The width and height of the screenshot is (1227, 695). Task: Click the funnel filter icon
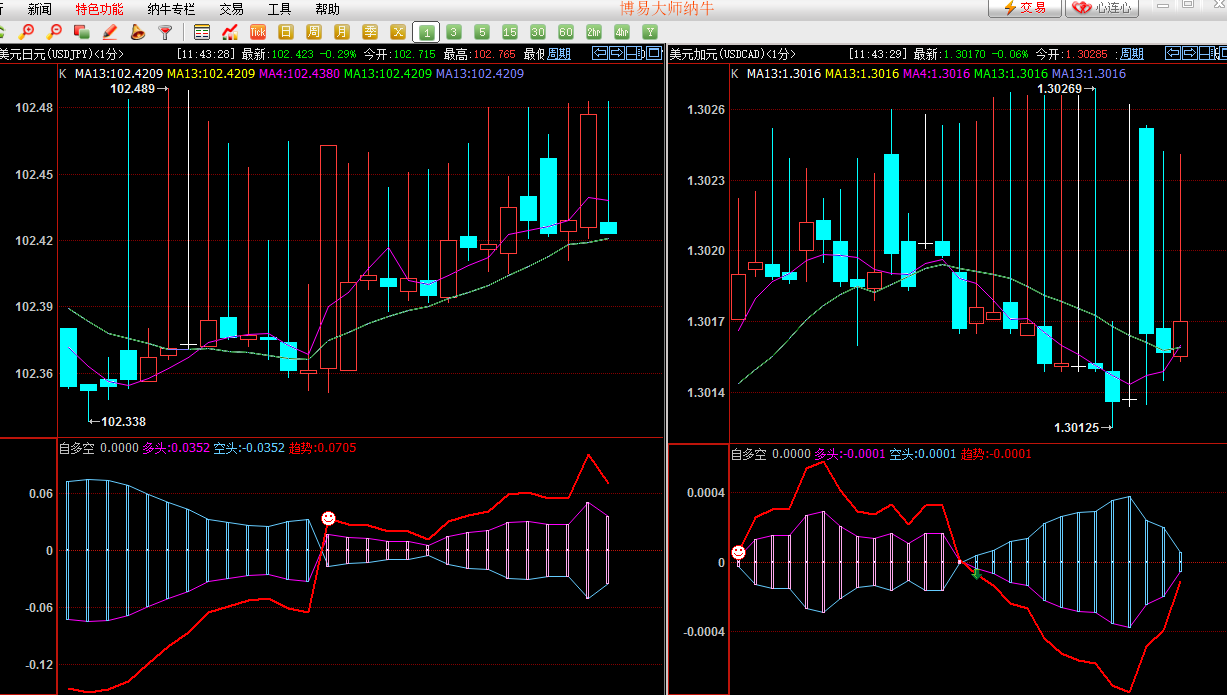pyautogui.click(x=165, y=32)
